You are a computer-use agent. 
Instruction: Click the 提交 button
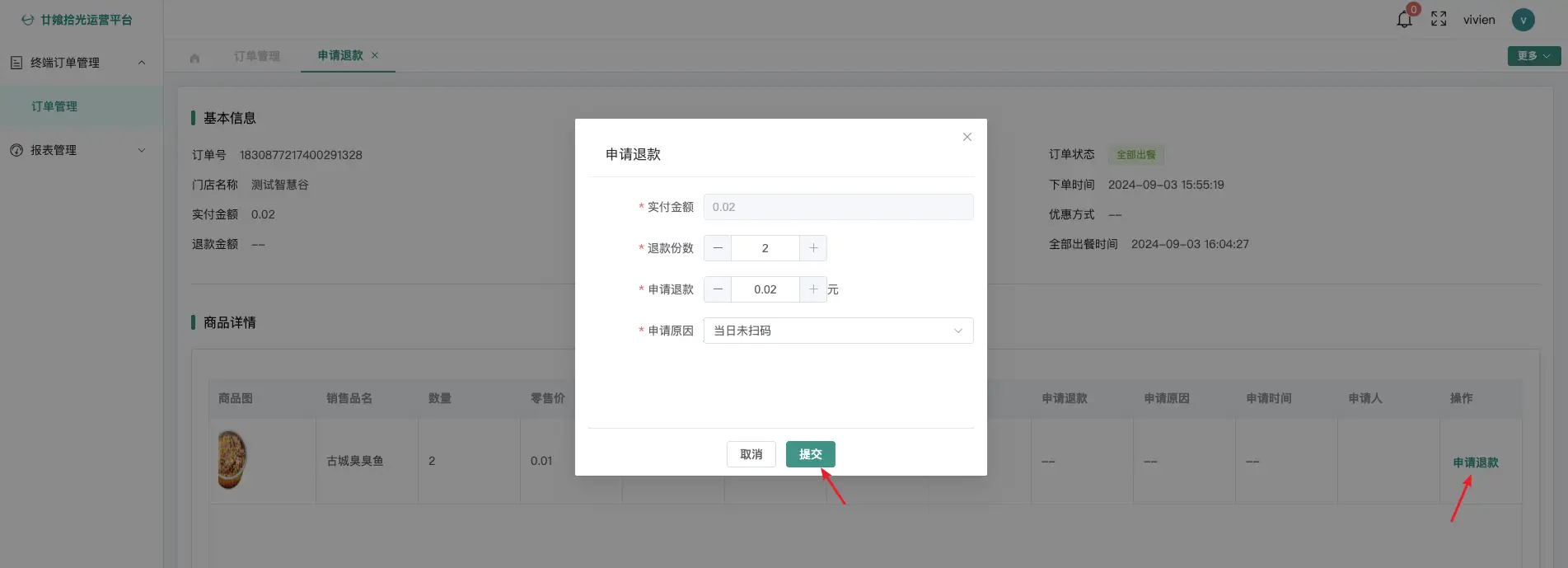click(811, 454)
